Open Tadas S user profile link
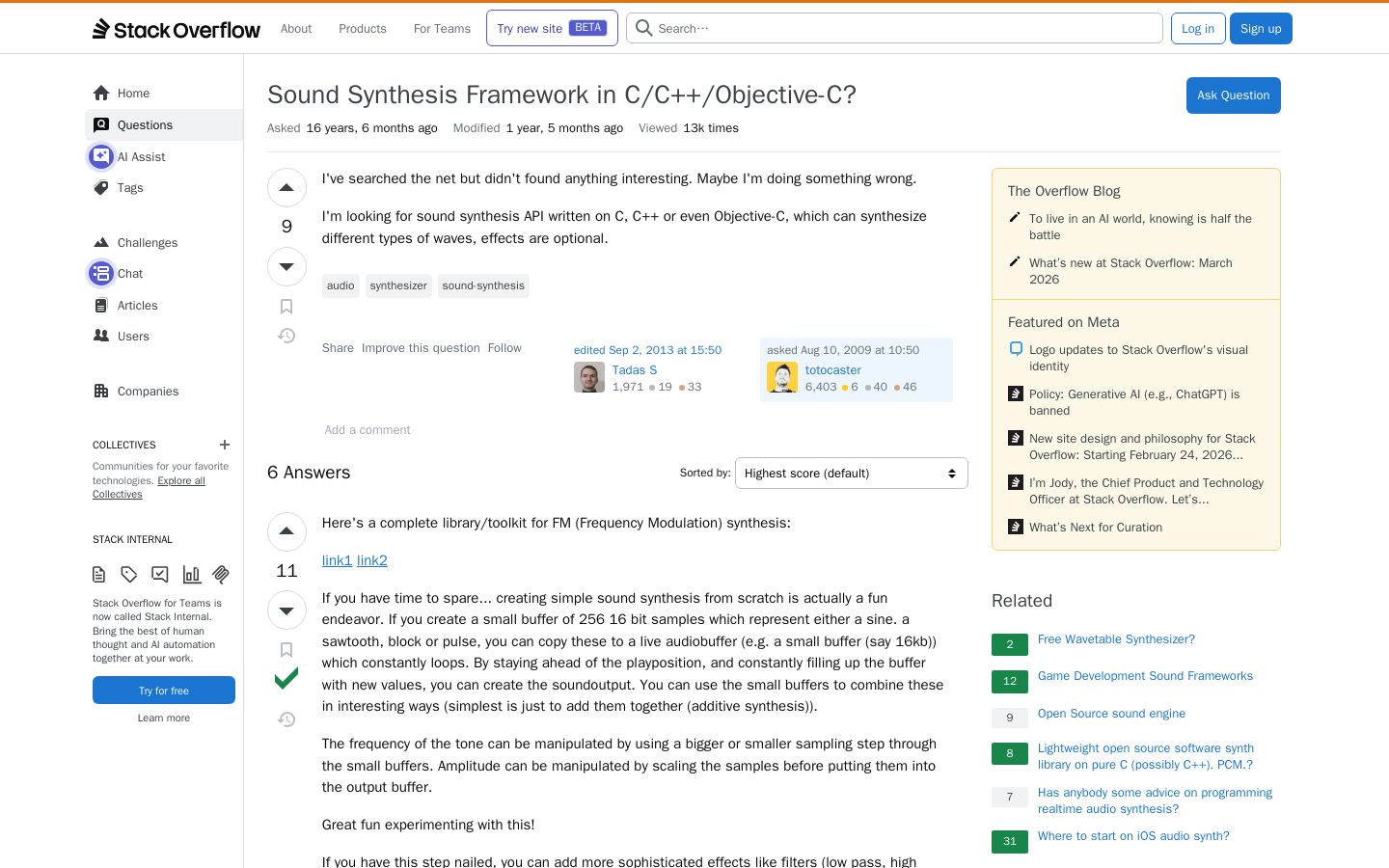Viewport: 1389px width, 868px height. pyautogui.click(x=635, y=370)
